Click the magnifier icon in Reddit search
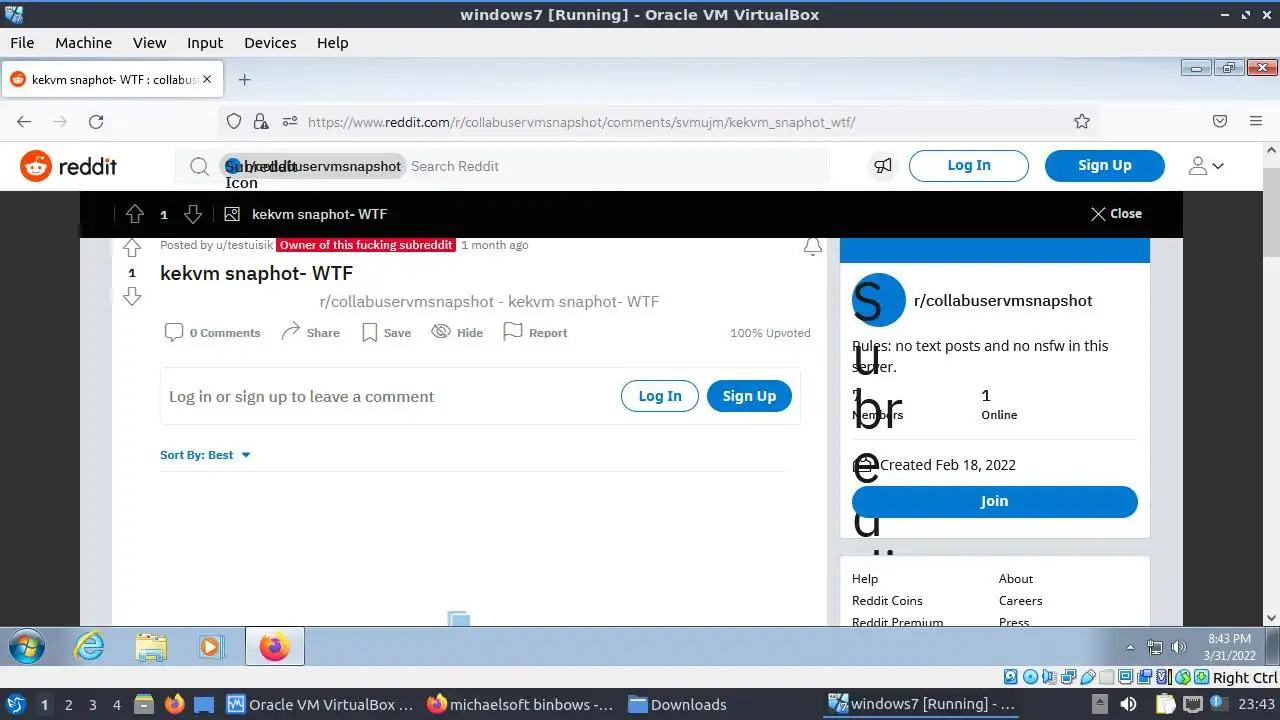 click(199, 166)
